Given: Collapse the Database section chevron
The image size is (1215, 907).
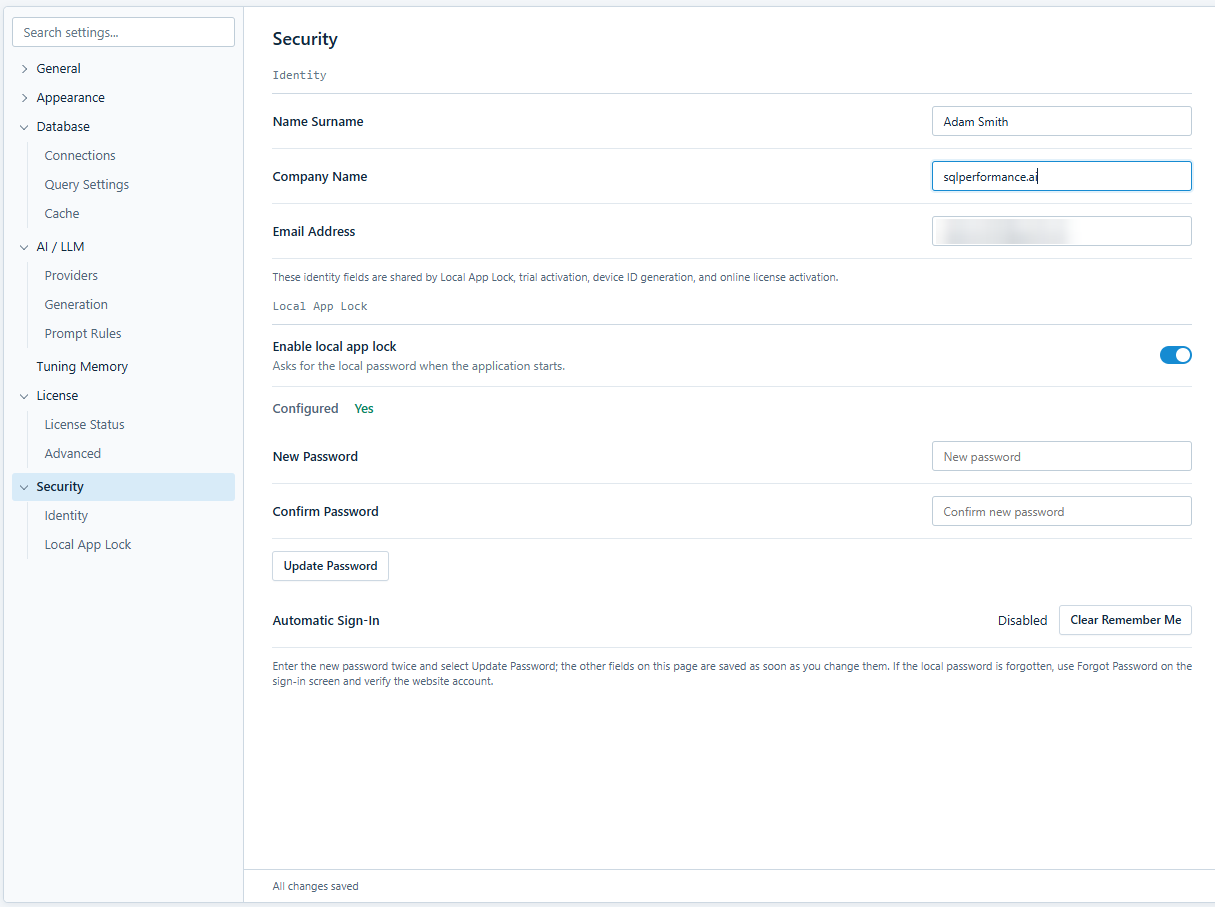Looking at the screenshot, I should tap(24, 127).
